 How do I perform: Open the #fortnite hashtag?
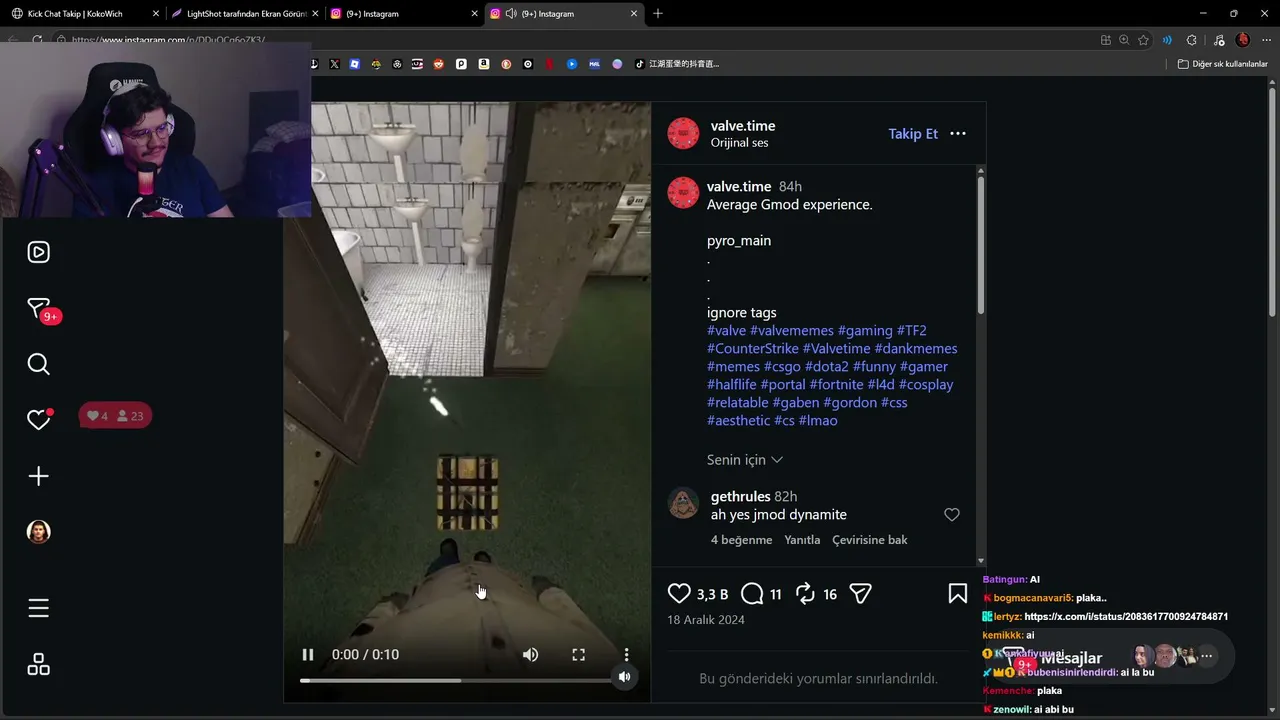point(837,384)
